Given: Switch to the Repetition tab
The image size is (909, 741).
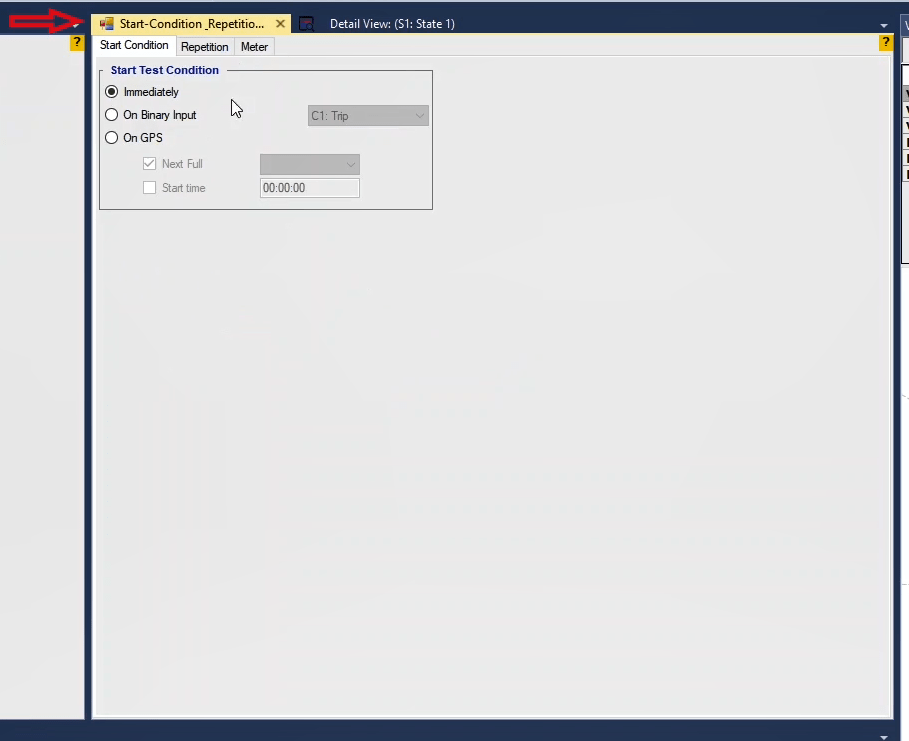Looking at the screenshot, I should pyautogui.click(x=205, y=47).
